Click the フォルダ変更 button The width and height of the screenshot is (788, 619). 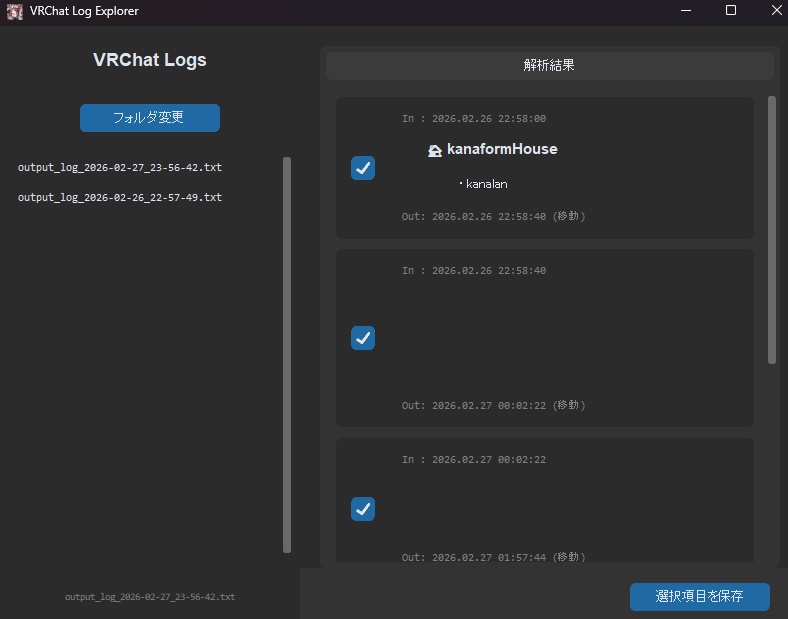click(x=150, y=118)
